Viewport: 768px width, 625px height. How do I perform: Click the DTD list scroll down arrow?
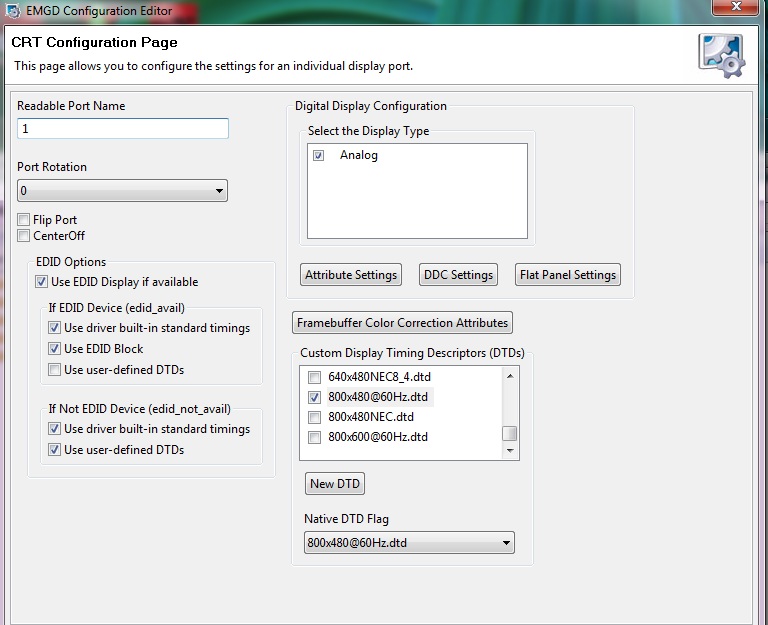[x=510, y=451]
